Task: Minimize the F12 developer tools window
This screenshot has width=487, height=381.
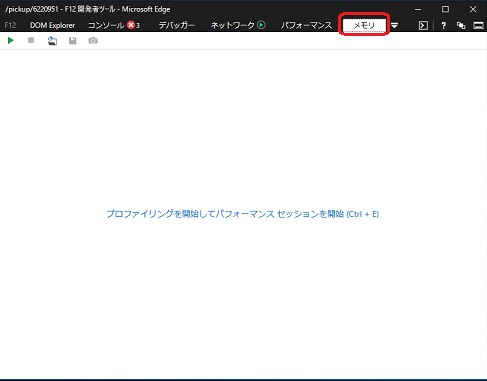Action: click(x=418, y=9)
